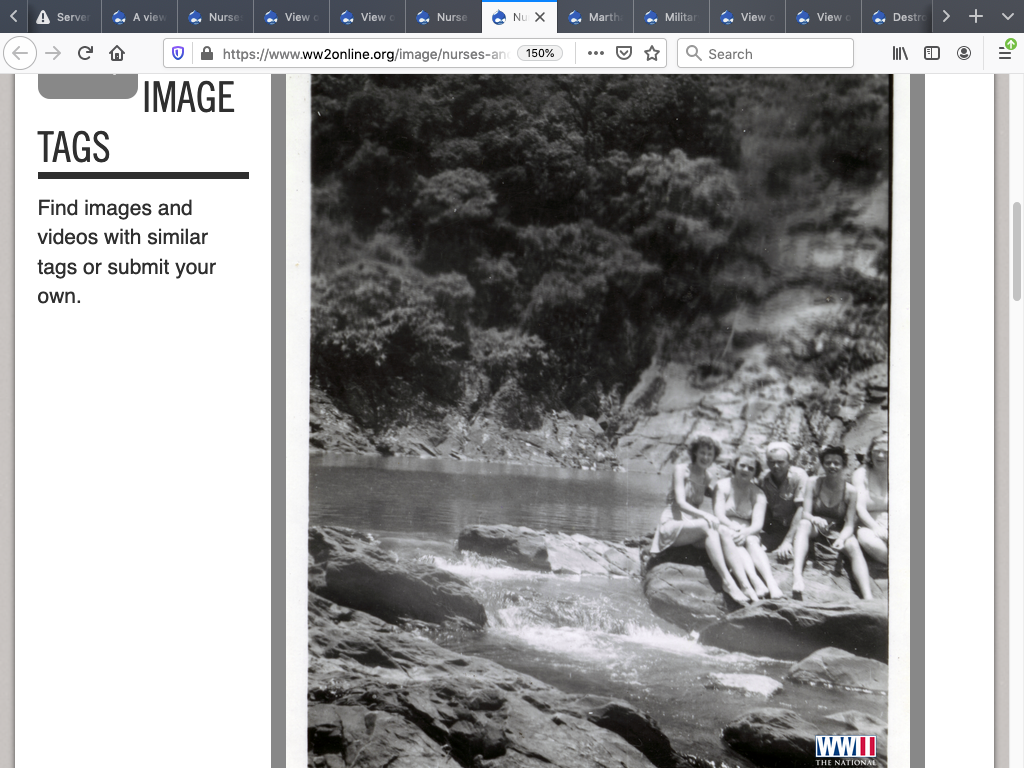Click the browser back button

(x=21, y=54)
